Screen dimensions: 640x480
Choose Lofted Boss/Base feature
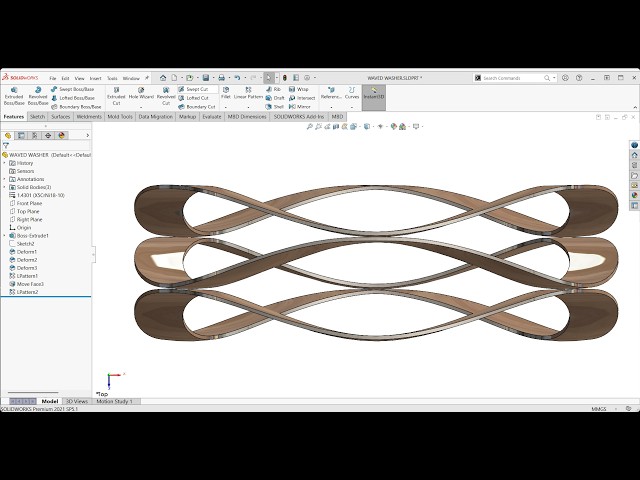(x=73, y=98)
